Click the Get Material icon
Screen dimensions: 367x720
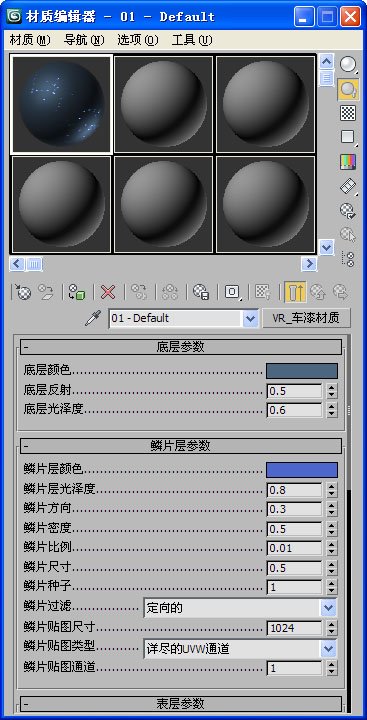click(23, 292)
